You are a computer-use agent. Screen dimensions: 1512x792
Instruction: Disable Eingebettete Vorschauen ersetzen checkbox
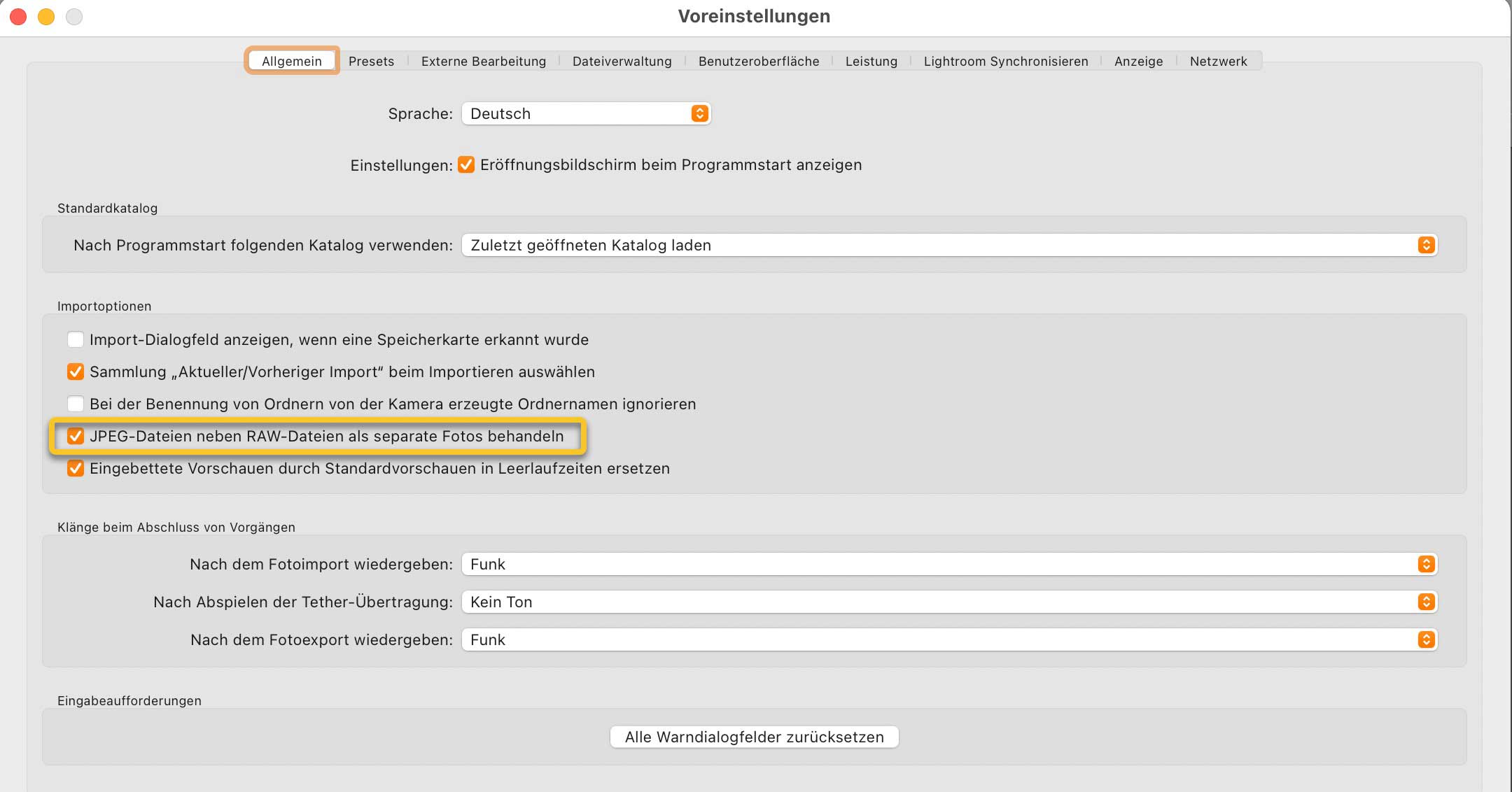[x=76, y=468]
